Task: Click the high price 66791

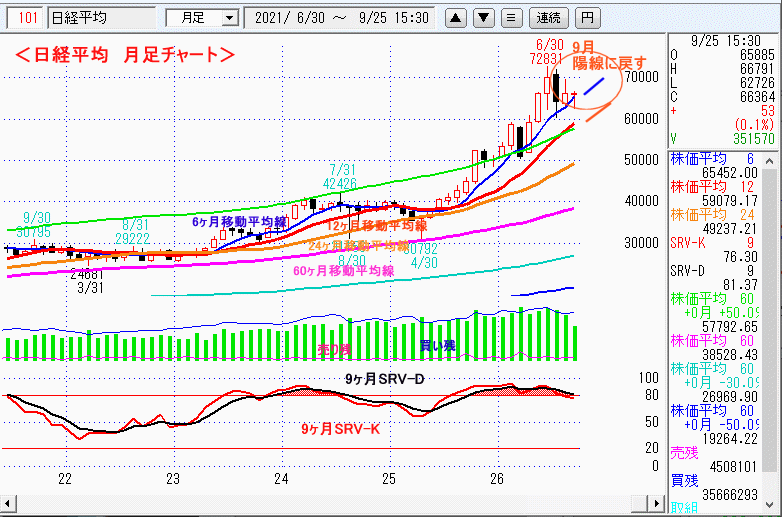Action: (758, 69)
